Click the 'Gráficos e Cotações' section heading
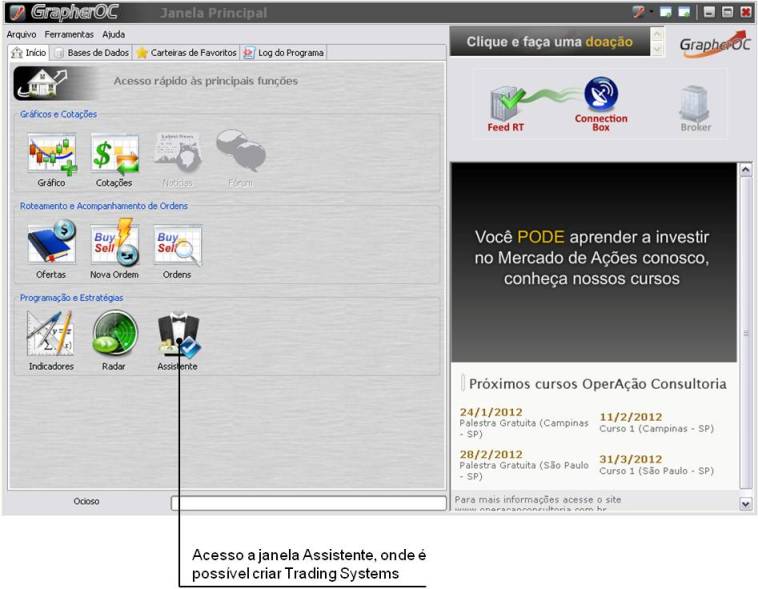Screen dimensions: 758x589 coord(58,114)
